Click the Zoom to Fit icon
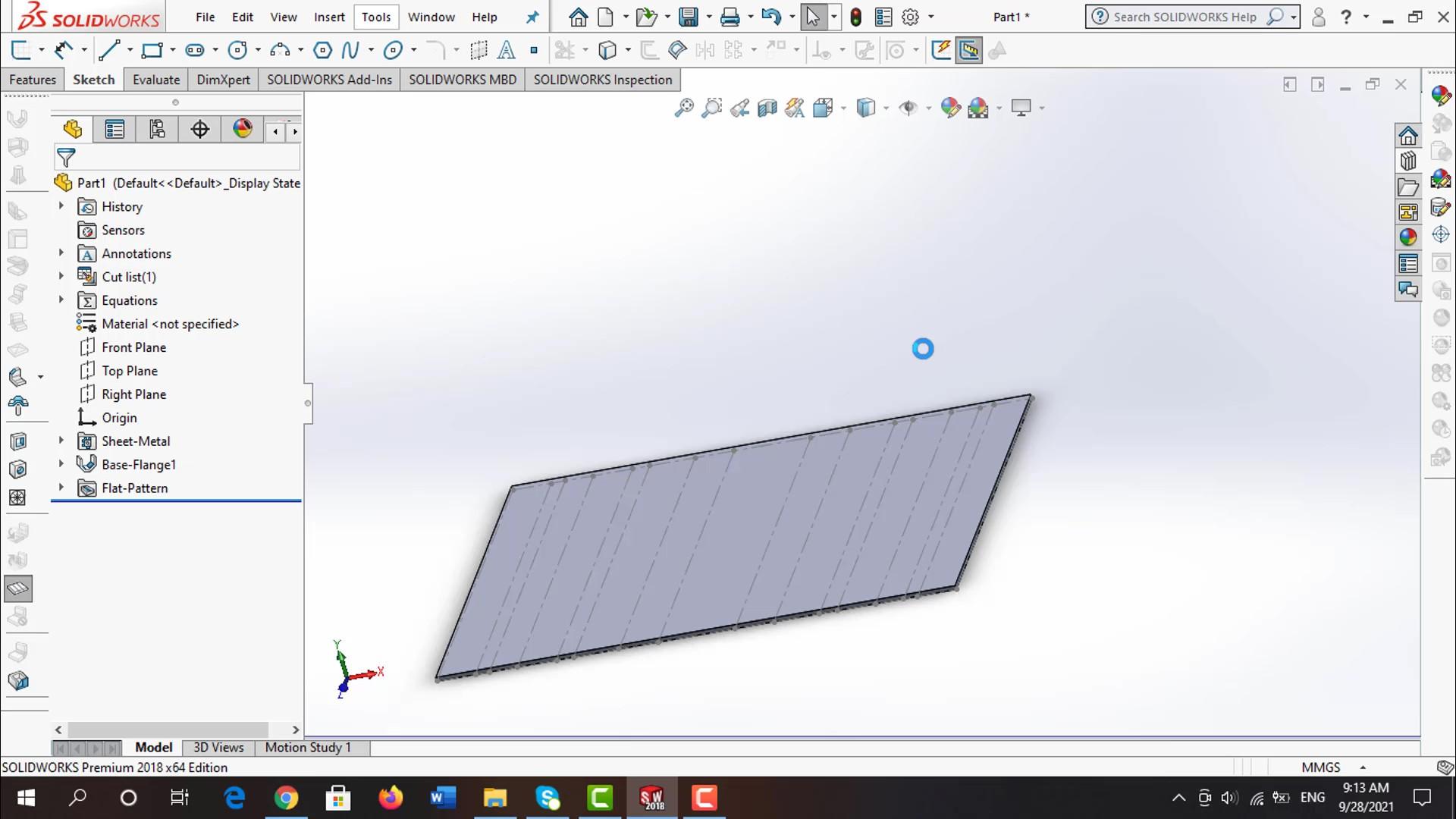 (685, 108)
